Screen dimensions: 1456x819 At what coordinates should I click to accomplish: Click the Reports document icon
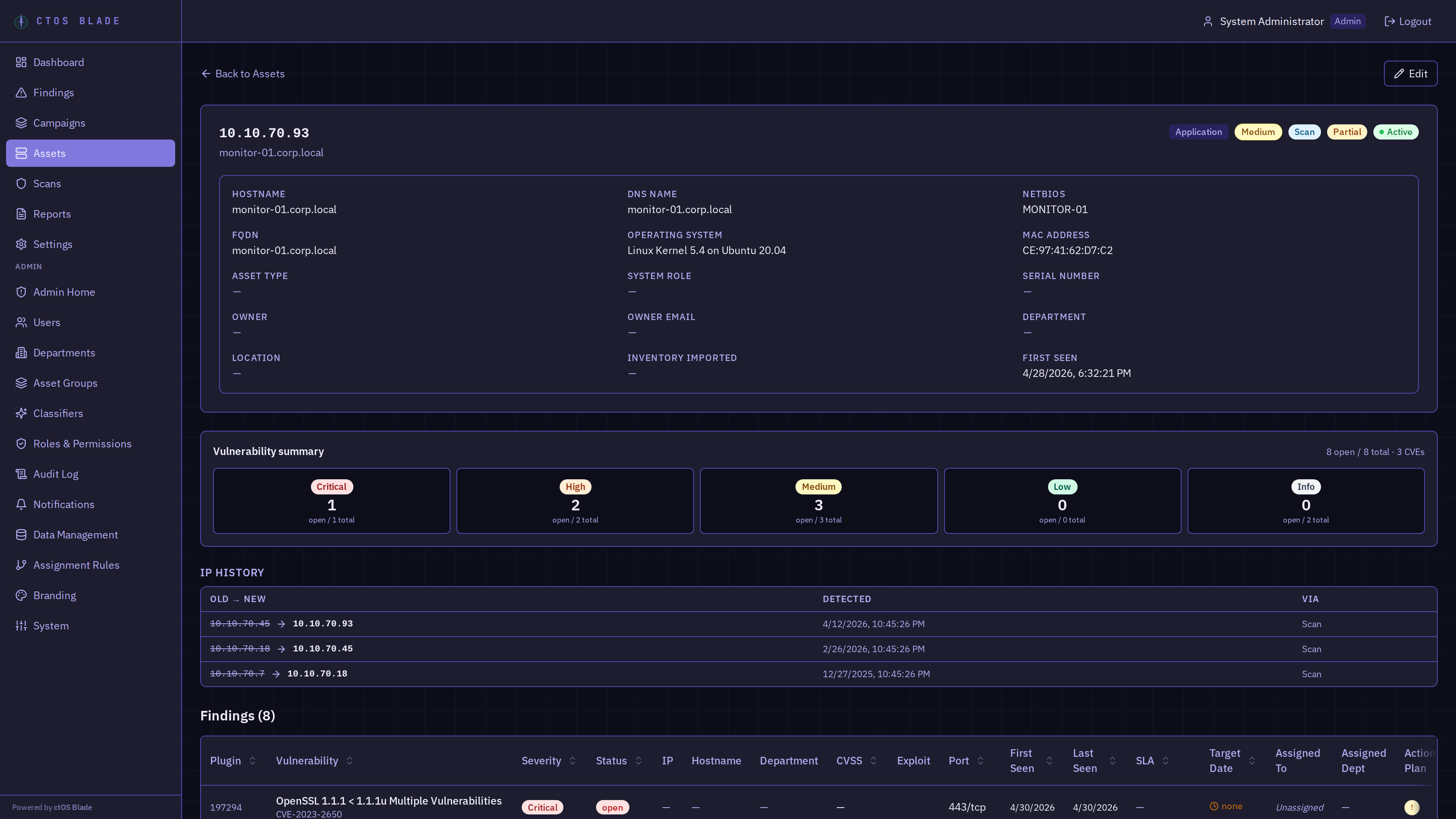point(21,213)
